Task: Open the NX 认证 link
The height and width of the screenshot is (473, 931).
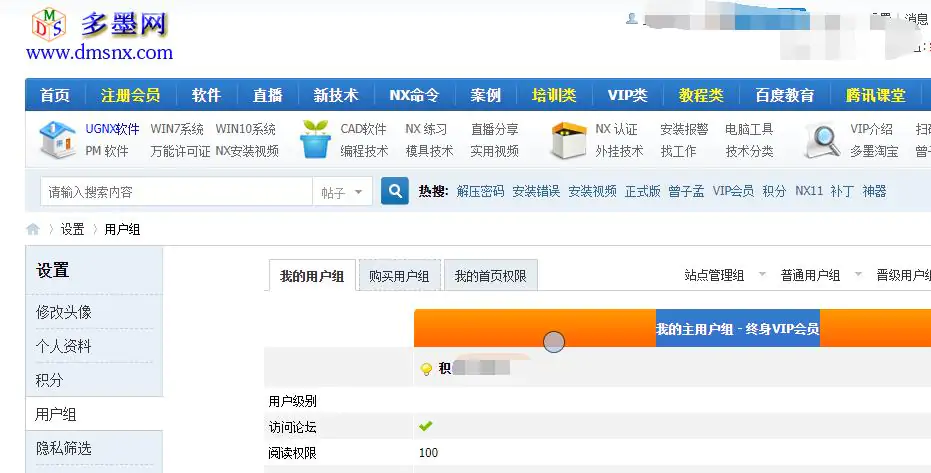Action: [616, 129]
